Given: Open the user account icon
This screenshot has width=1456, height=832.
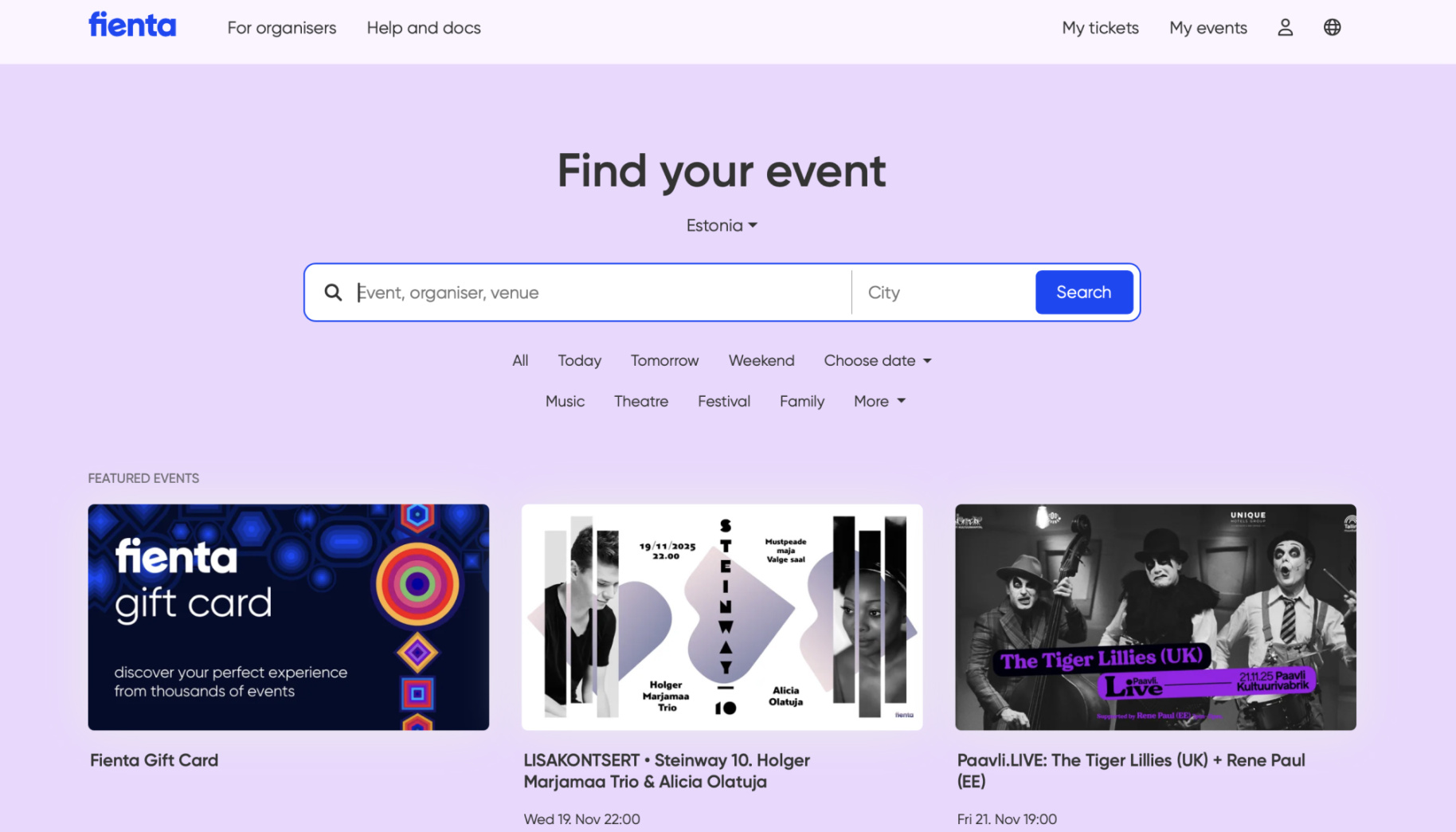Looking at the screenshot, I should pyautogui.click(x=1285, y=28).
